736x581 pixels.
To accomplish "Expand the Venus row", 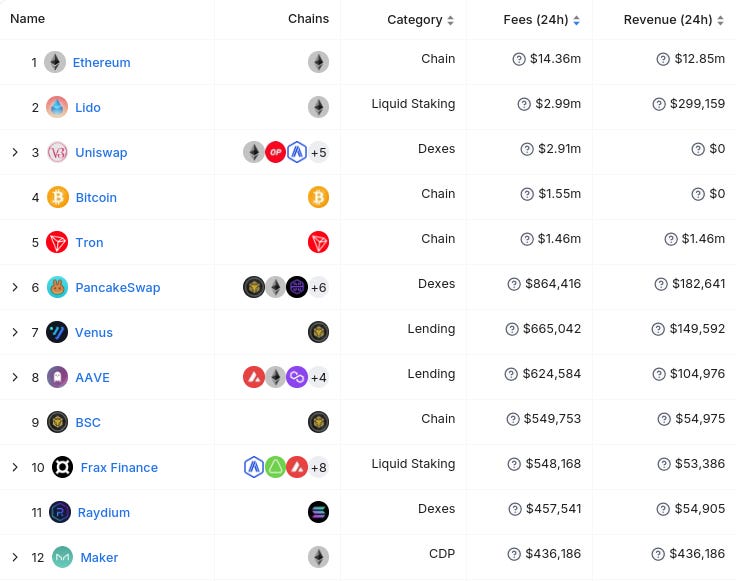I will click(15, 332).
